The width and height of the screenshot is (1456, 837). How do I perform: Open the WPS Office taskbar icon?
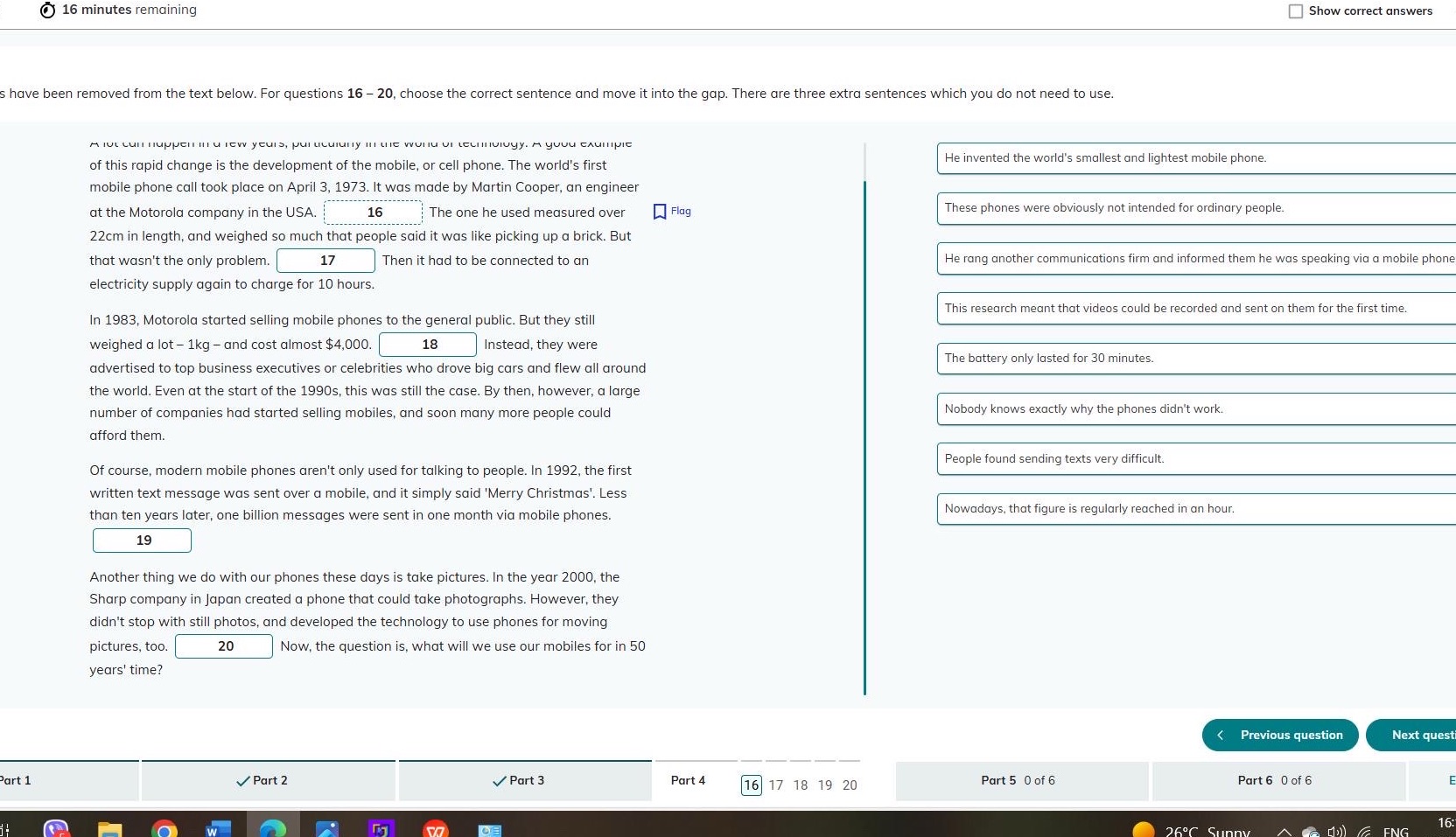pos(436,829)
